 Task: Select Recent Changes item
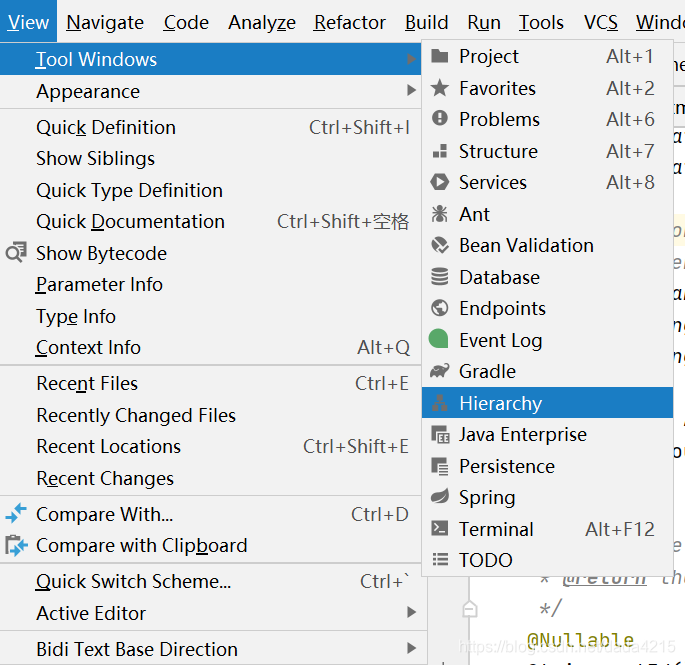click(x=210, y=478)
